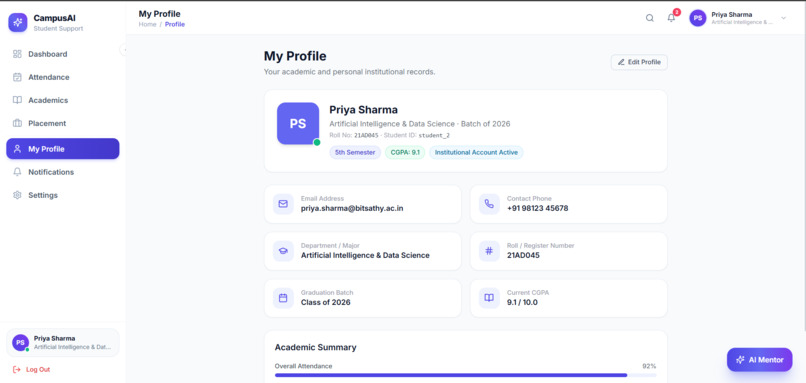Viewport: 806px width, 383px height.
Task: Go to Dashboard in the sidebar
Action: [63, 54]
